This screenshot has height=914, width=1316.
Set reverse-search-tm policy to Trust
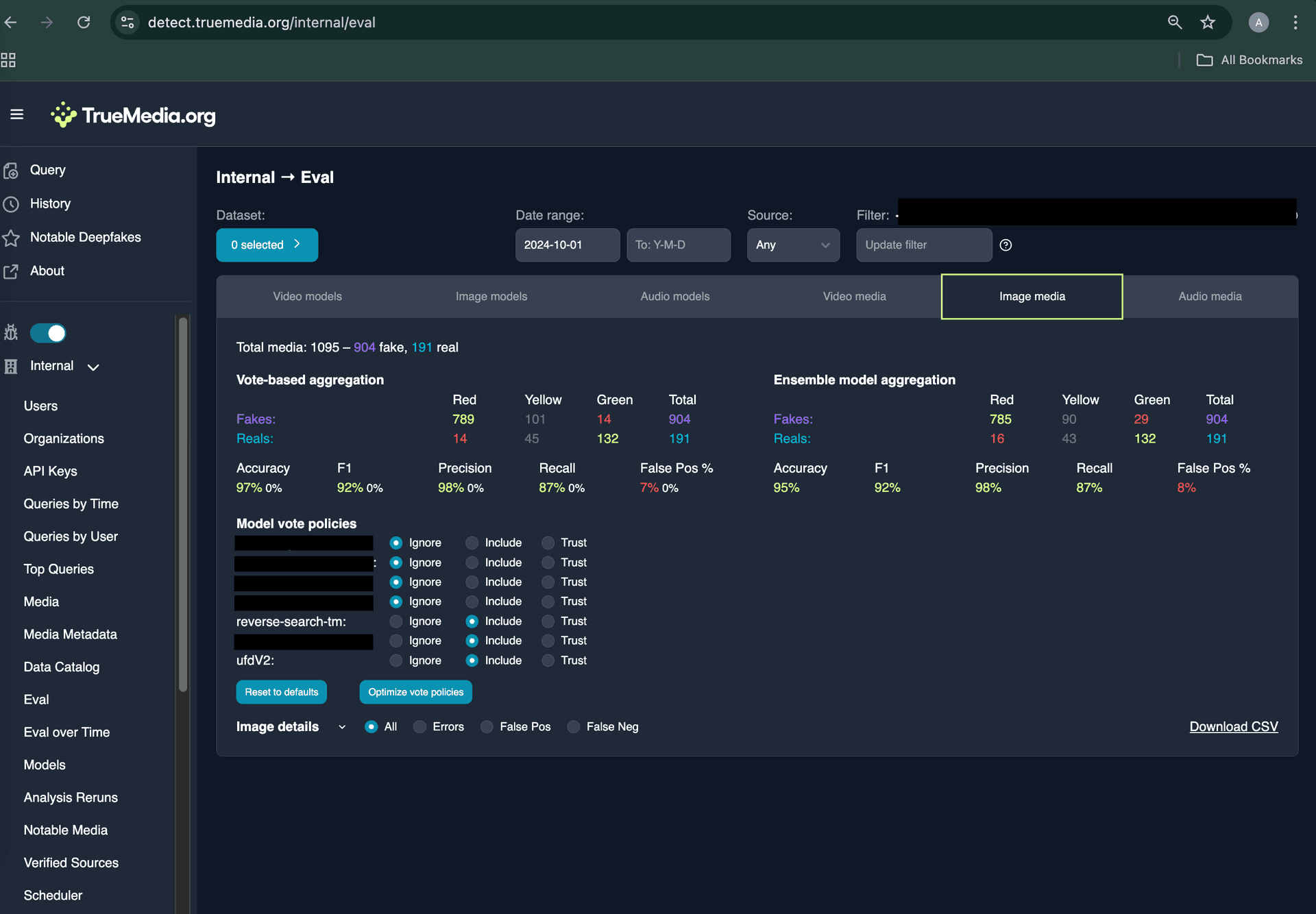pyautogui.click(x=548, y=621)
